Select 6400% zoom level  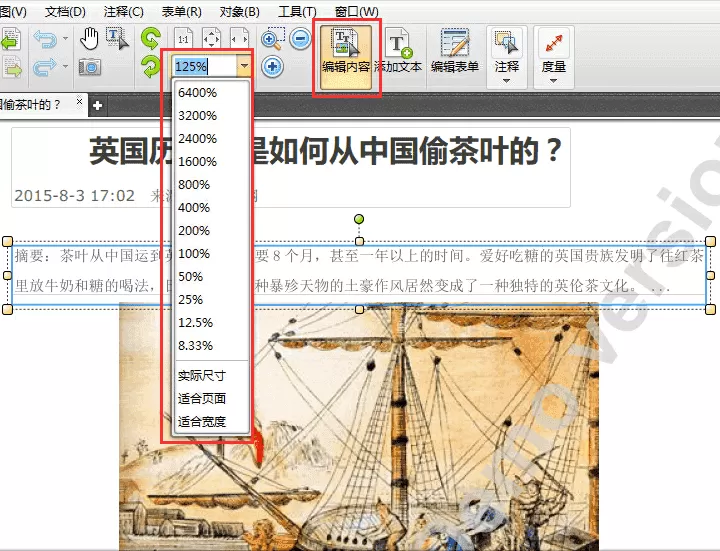coord(211,93)
